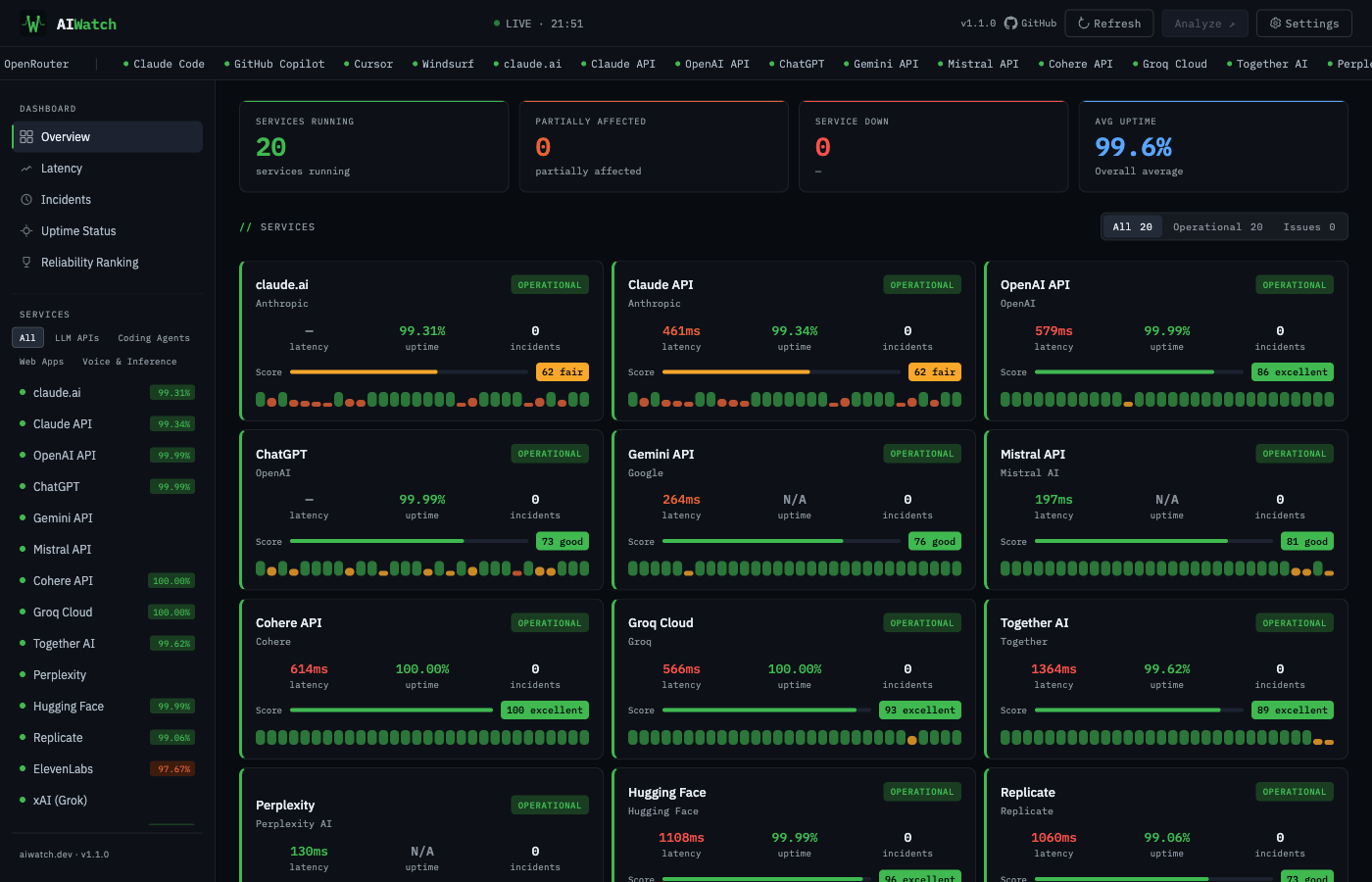
Task: Select Coding Agents sidebar category filter
Action: click(x=154, y=338)
